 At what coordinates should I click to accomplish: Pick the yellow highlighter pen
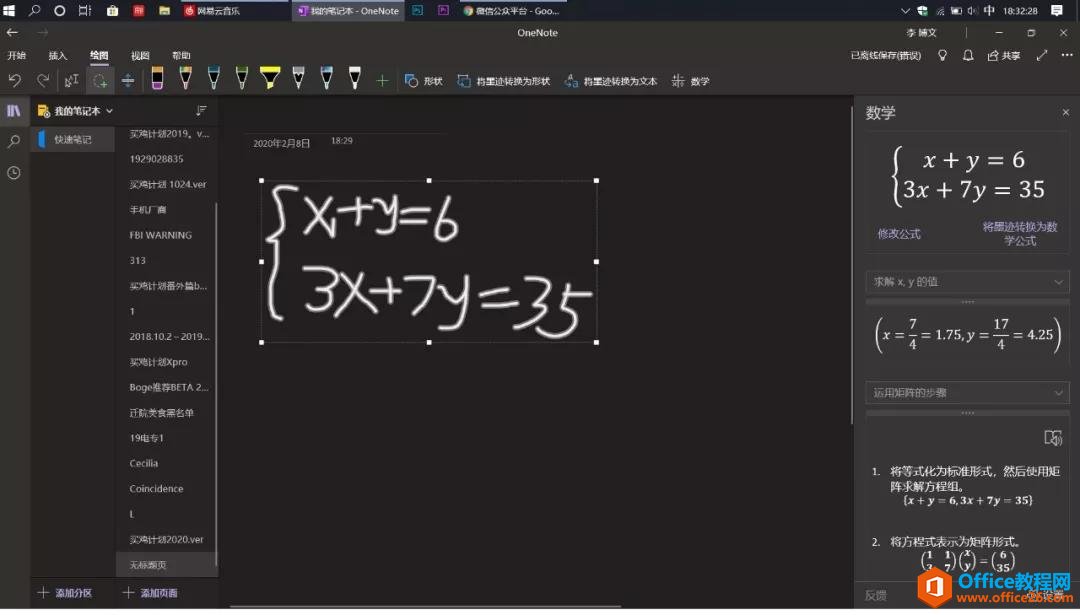click(270, 80)
